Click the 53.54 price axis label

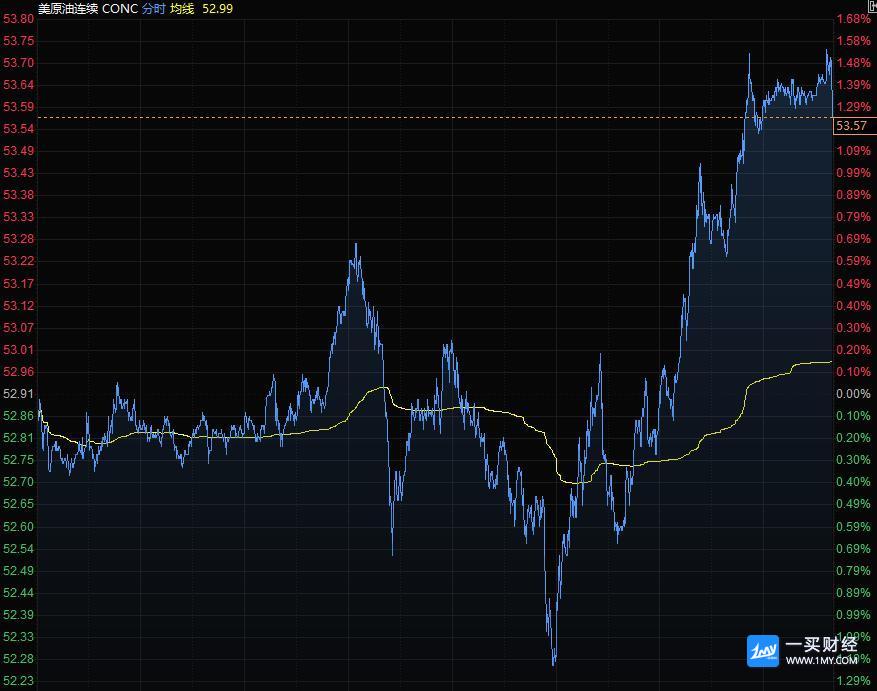18,129
